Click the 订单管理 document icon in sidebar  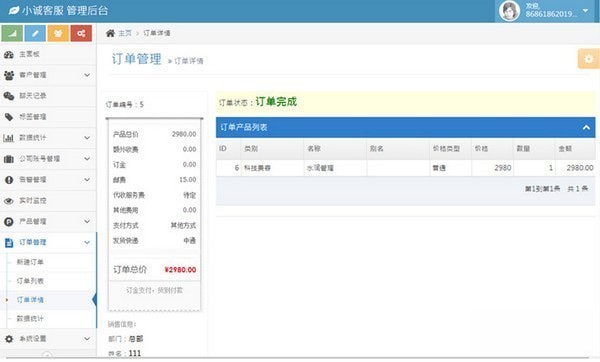tap(8, 243)
